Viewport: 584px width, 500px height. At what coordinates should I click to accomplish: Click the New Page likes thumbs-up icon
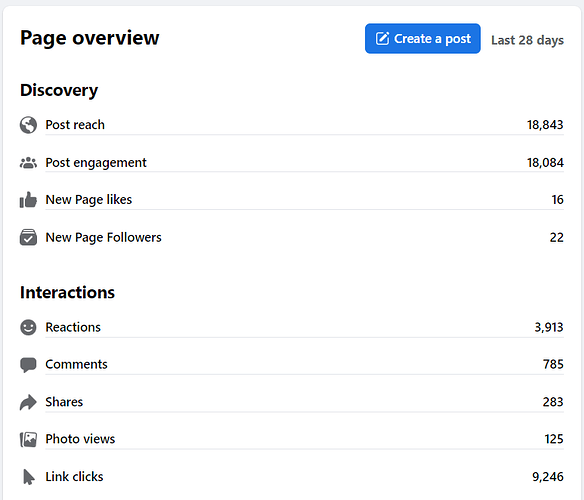(28, 200)
